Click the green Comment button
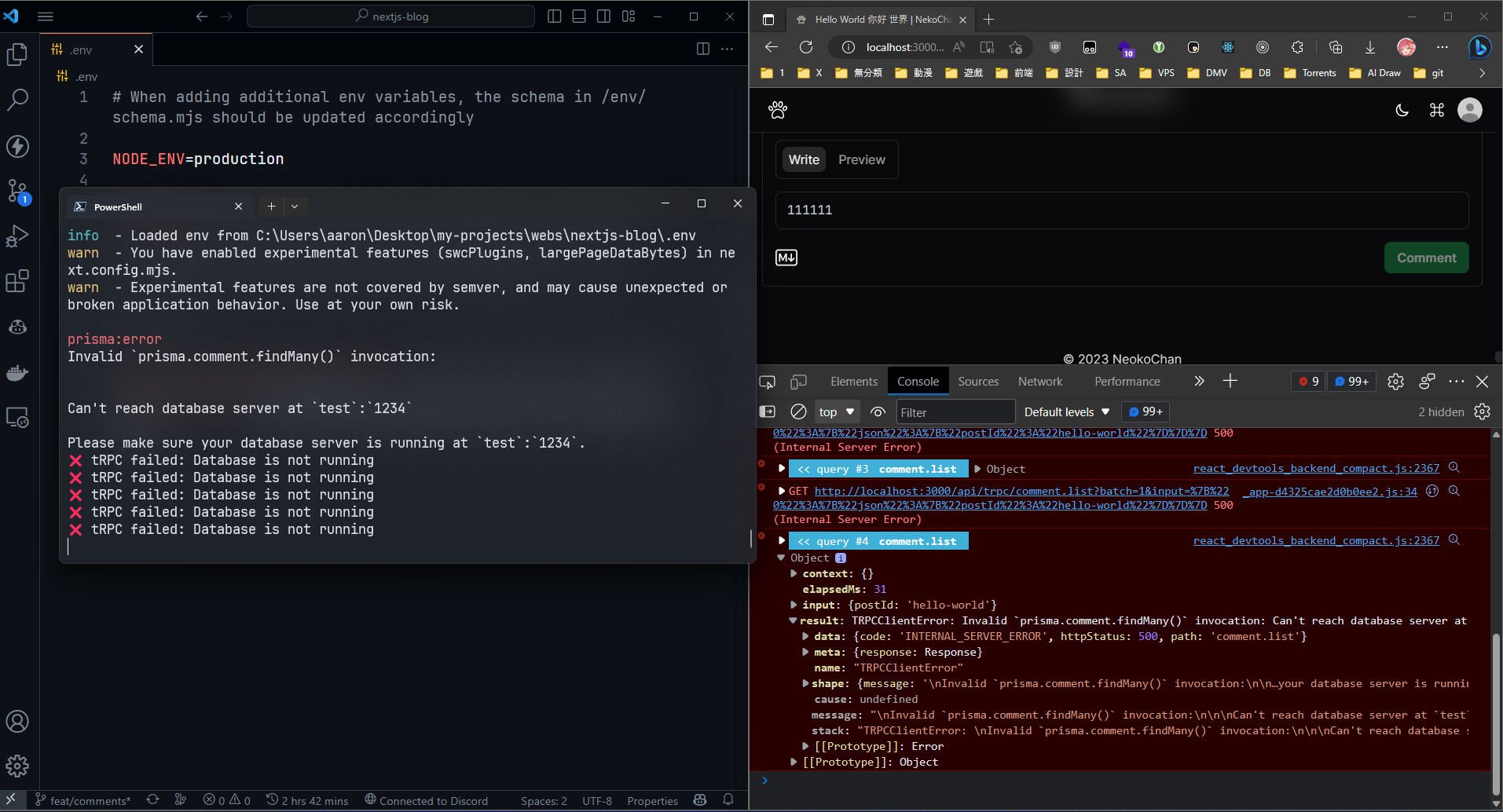Screen dimensions: 1503x812 tap(1425, 258)
